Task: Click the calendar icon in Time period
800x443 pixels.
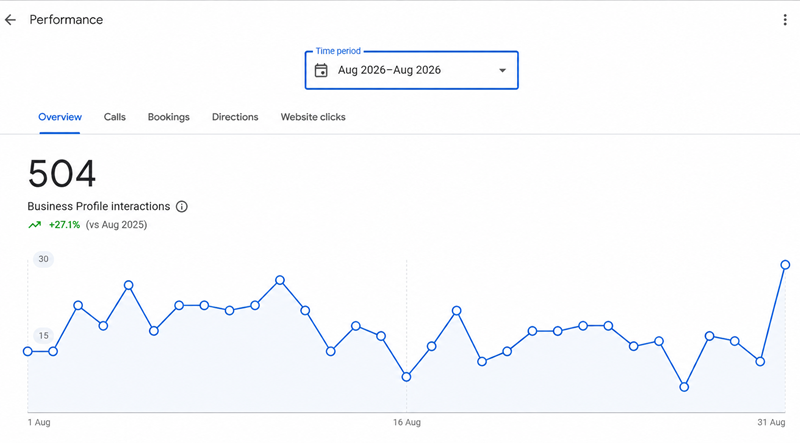Action: point(321,70)
